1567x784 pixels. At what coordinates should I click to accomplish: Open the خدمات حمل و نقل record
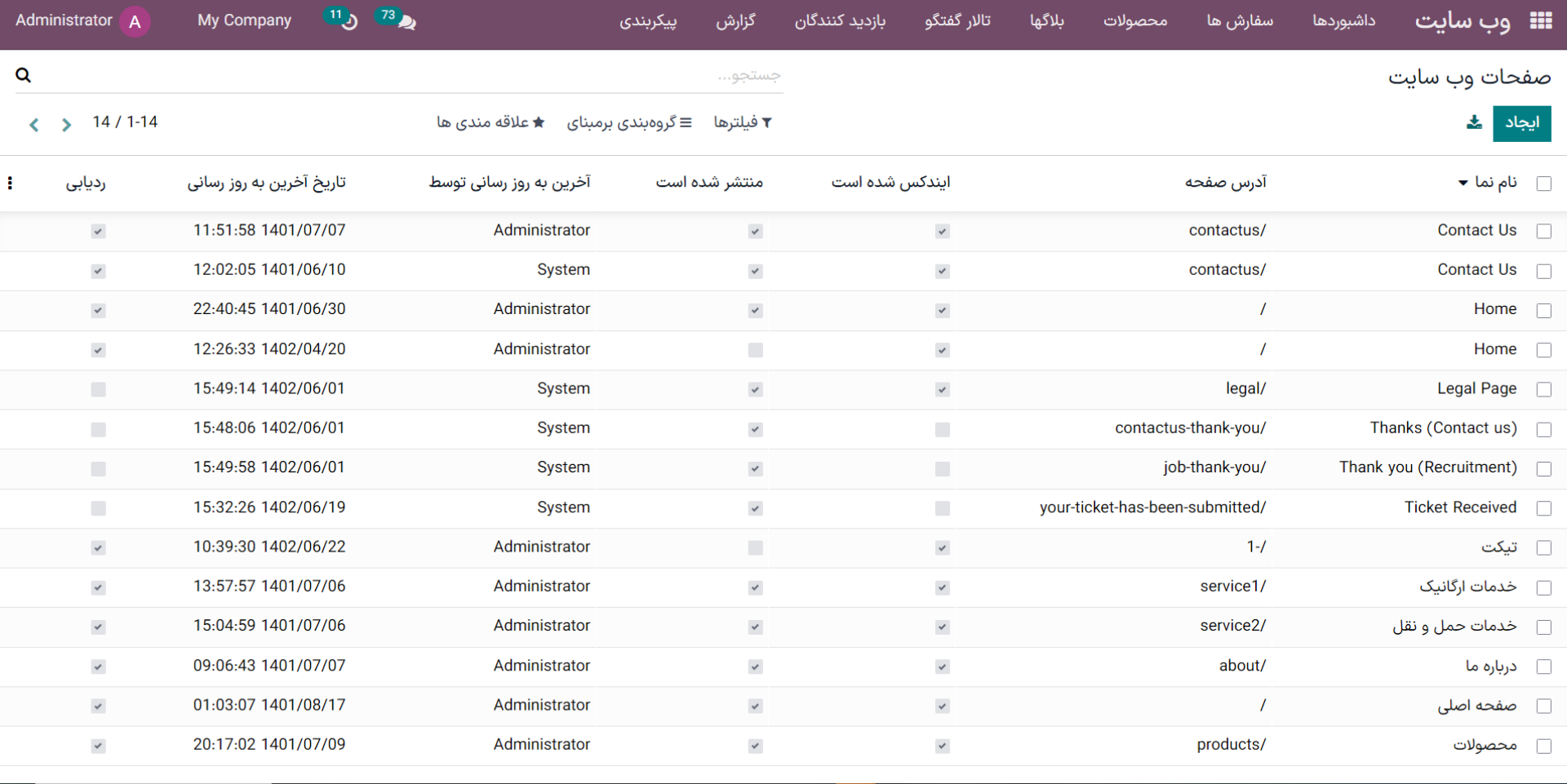[x=1454, y=626]
